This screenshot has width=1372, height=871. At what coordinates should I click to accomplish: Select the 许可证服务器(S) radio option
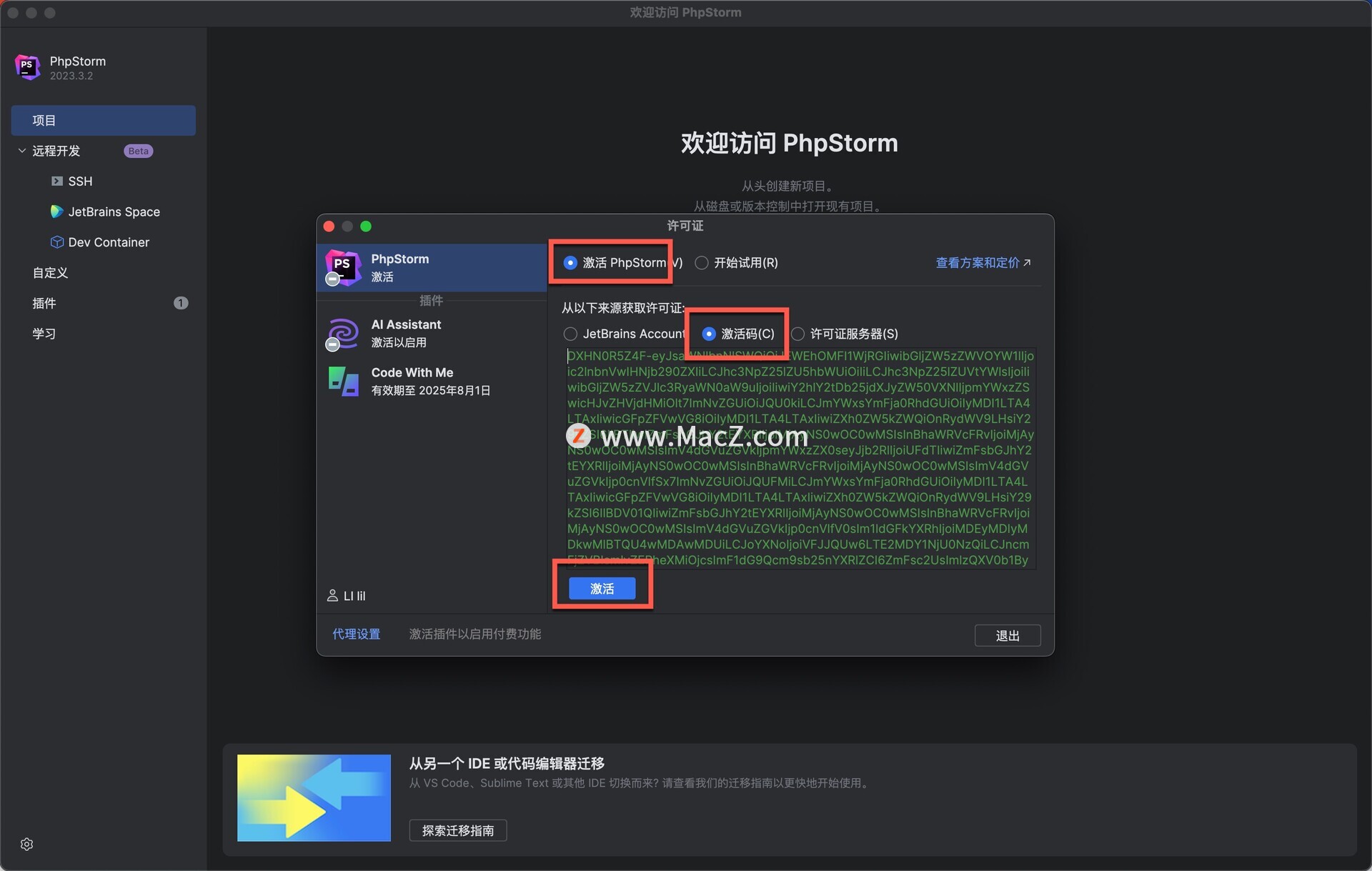[797, 334]
